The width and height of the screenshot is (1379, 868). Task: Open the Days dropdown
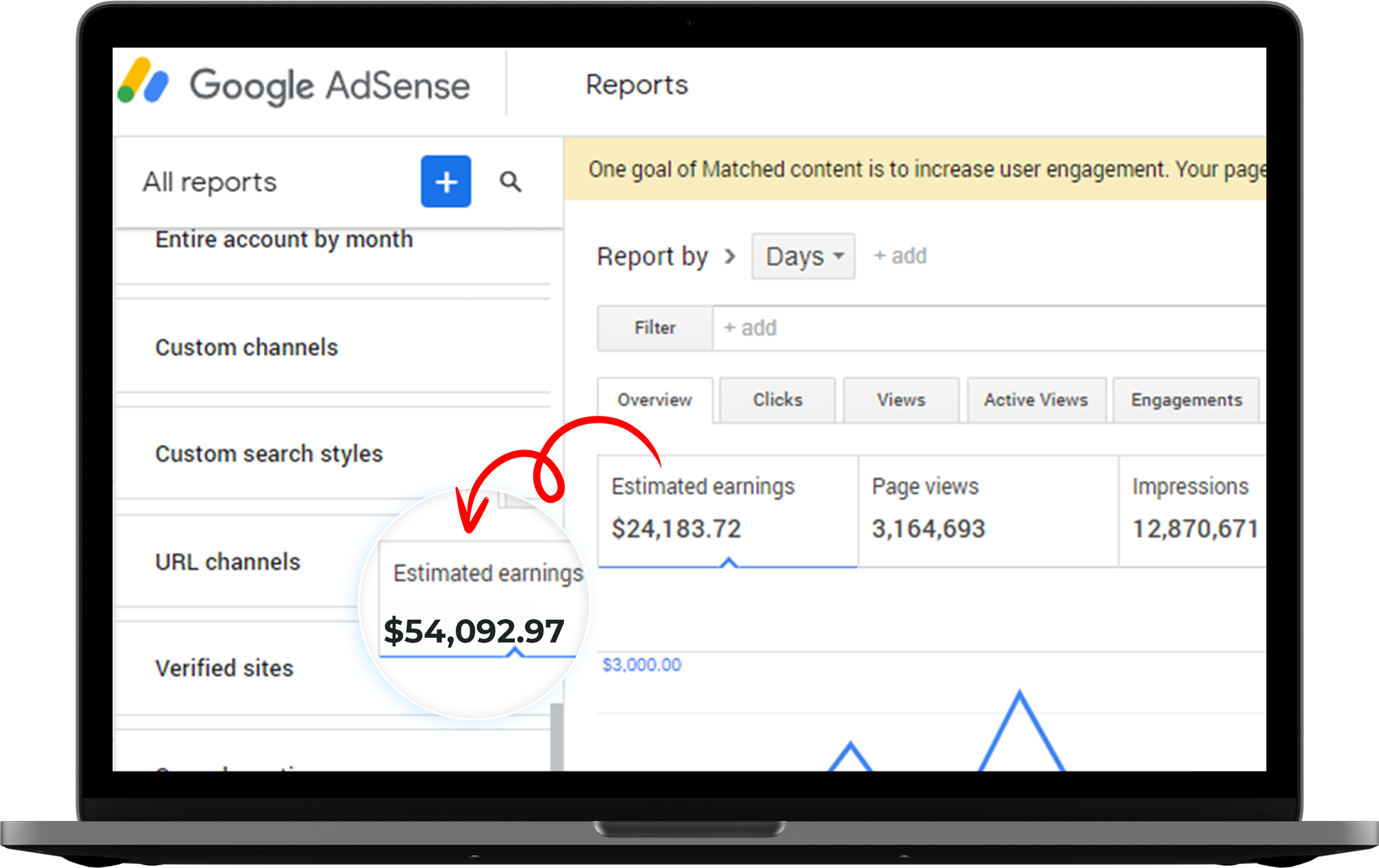(803, 256)
